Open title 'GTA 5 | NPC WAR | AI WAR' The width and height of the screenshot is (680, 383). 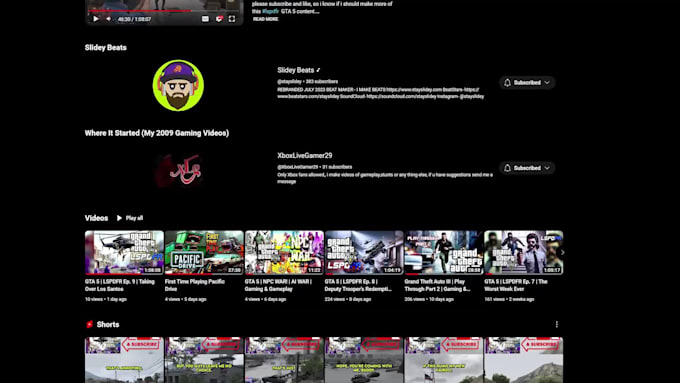[278, 285]
